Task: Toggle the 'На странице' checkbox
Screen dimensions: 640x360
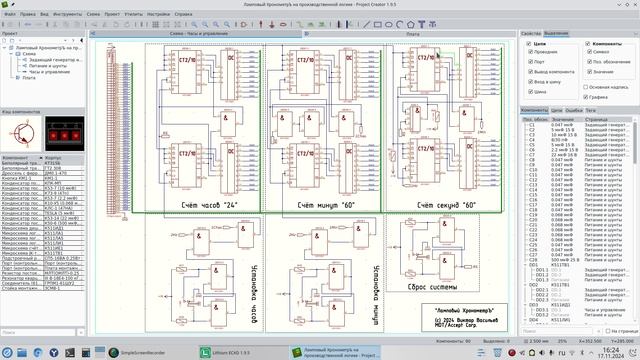Action: [608, 331]
